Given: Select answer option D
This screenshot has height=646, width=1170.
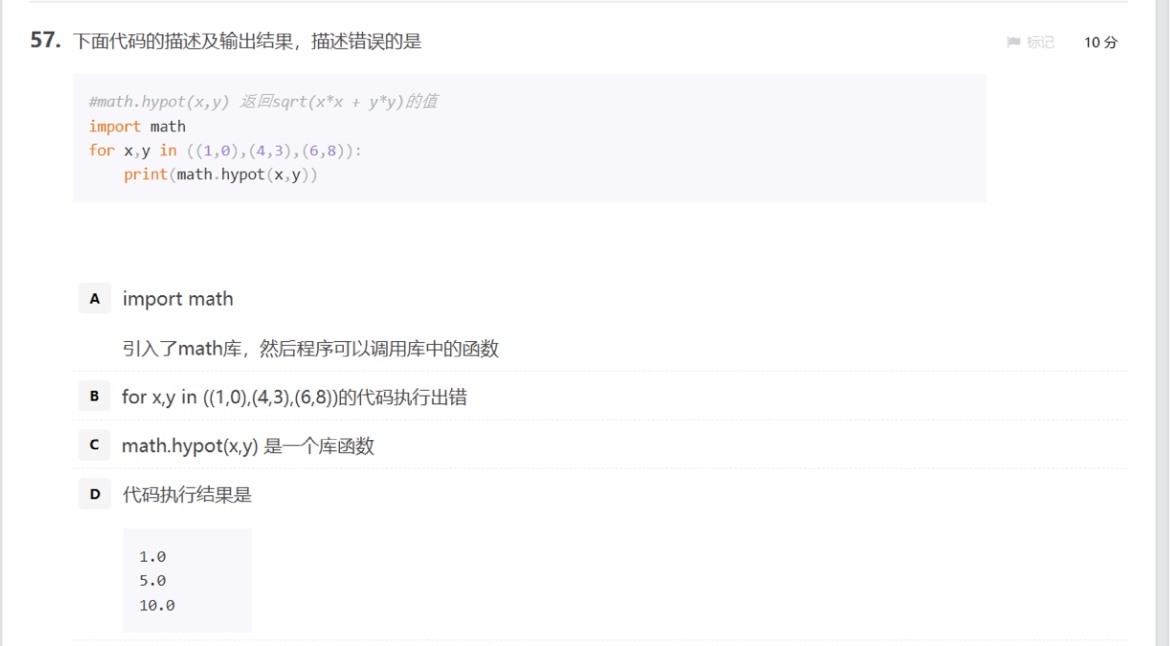Looking at the screenshot, I should click(95, 494).
